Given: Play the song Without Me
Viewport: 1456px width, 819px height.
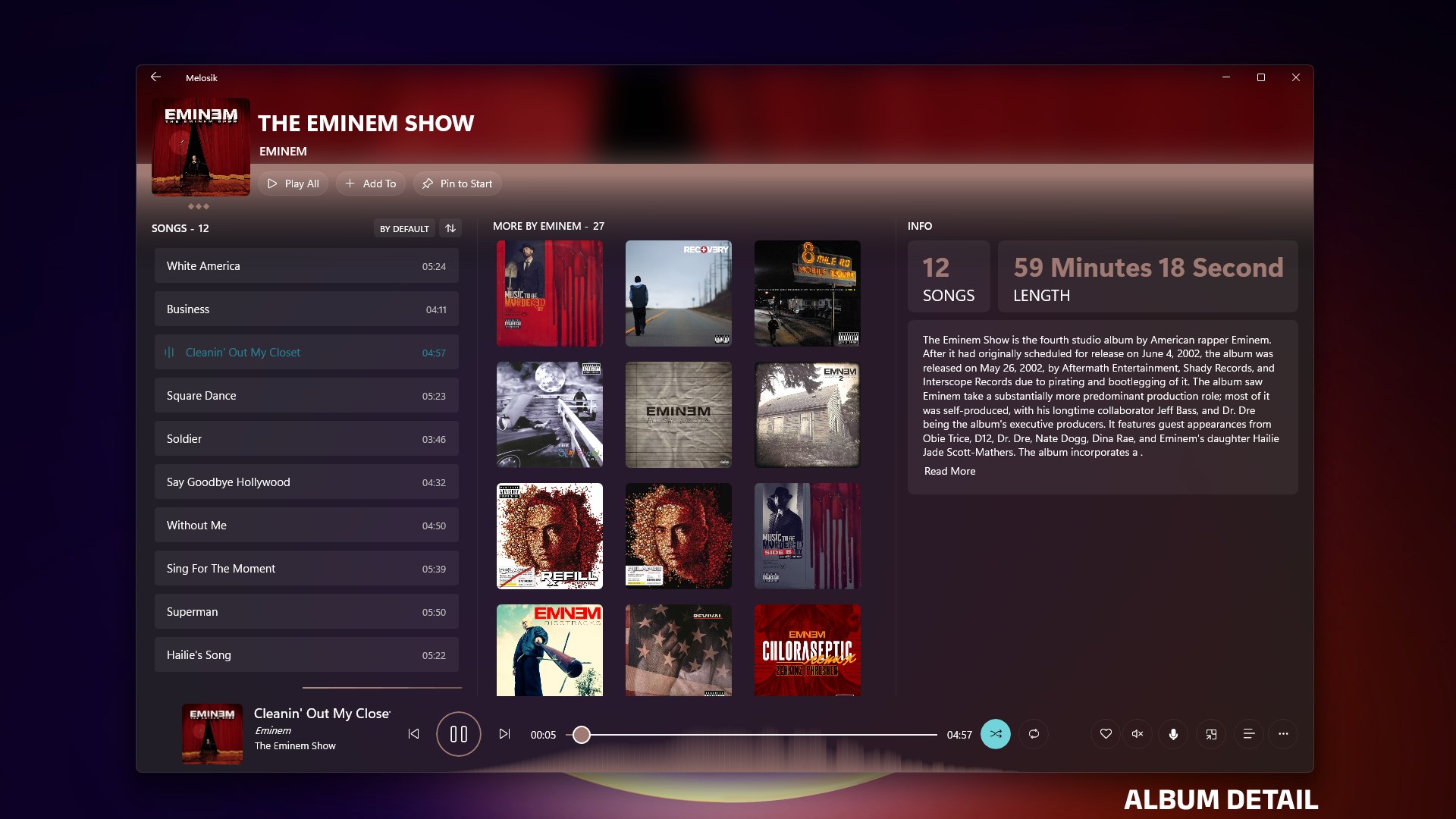Looking at the screenshot, I should [x=306, y=524].
